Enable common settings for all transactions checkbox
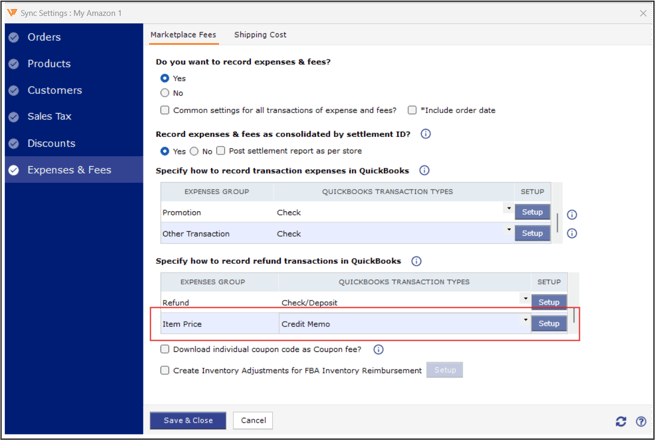 point(165,110)
